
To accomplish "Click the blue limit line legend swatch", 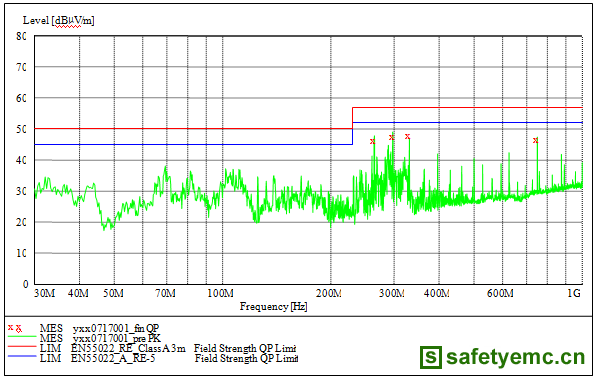I will coord(22,356).
